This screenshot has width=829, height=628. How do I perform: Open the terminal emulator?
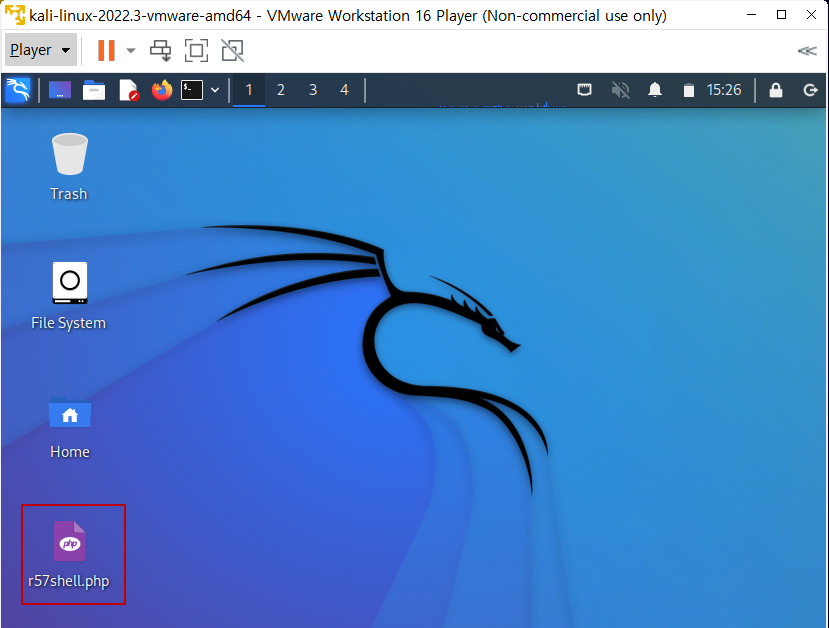pos(192,90)
